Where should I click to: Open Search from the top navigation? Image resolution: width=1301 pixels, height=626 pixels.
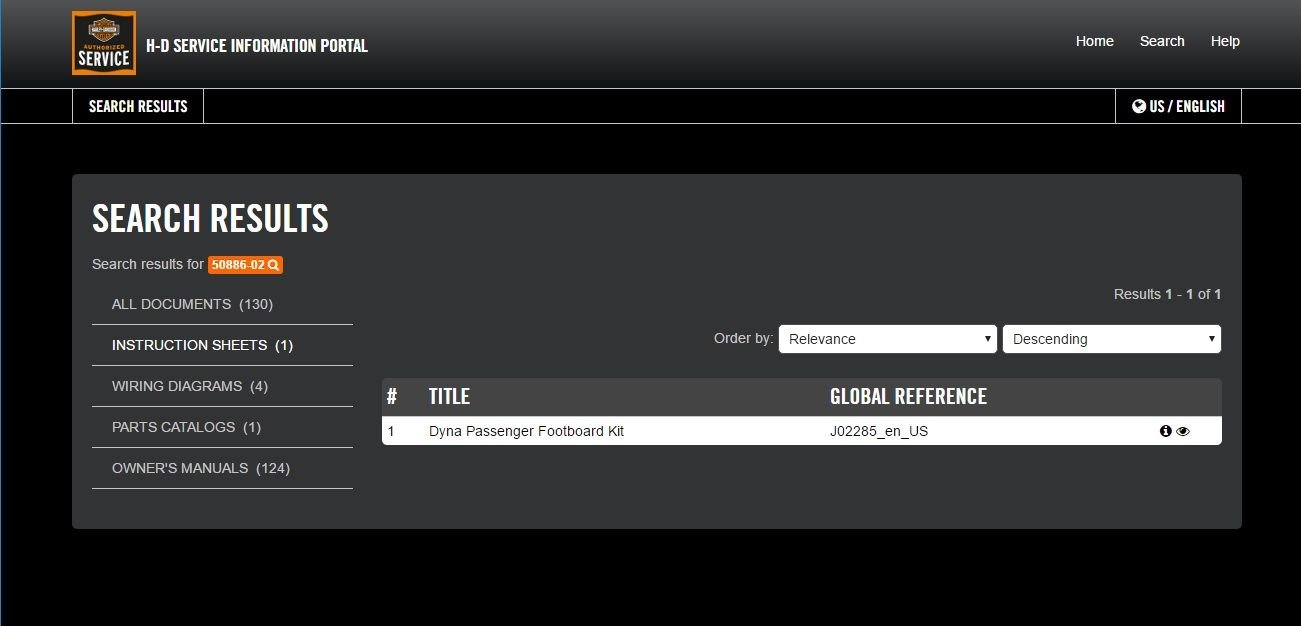point(1162,41)
